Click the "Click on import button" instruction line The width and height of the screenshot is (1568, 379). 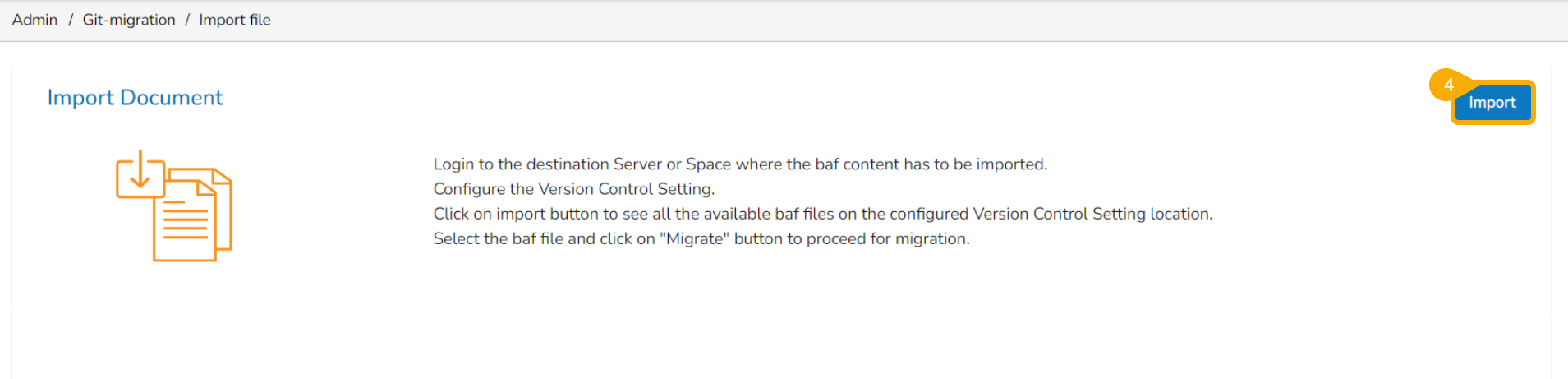[x=822, y=214]
